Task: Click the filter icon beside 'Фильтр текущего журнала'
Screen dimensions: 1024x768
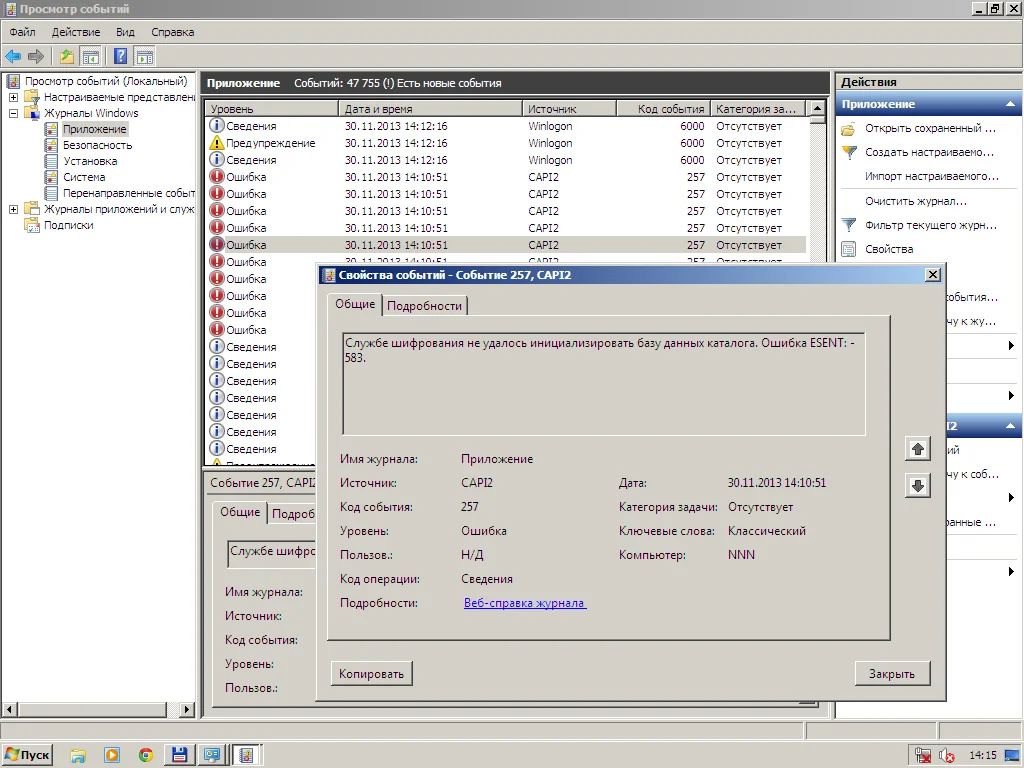Action: (x=849, y=225)
